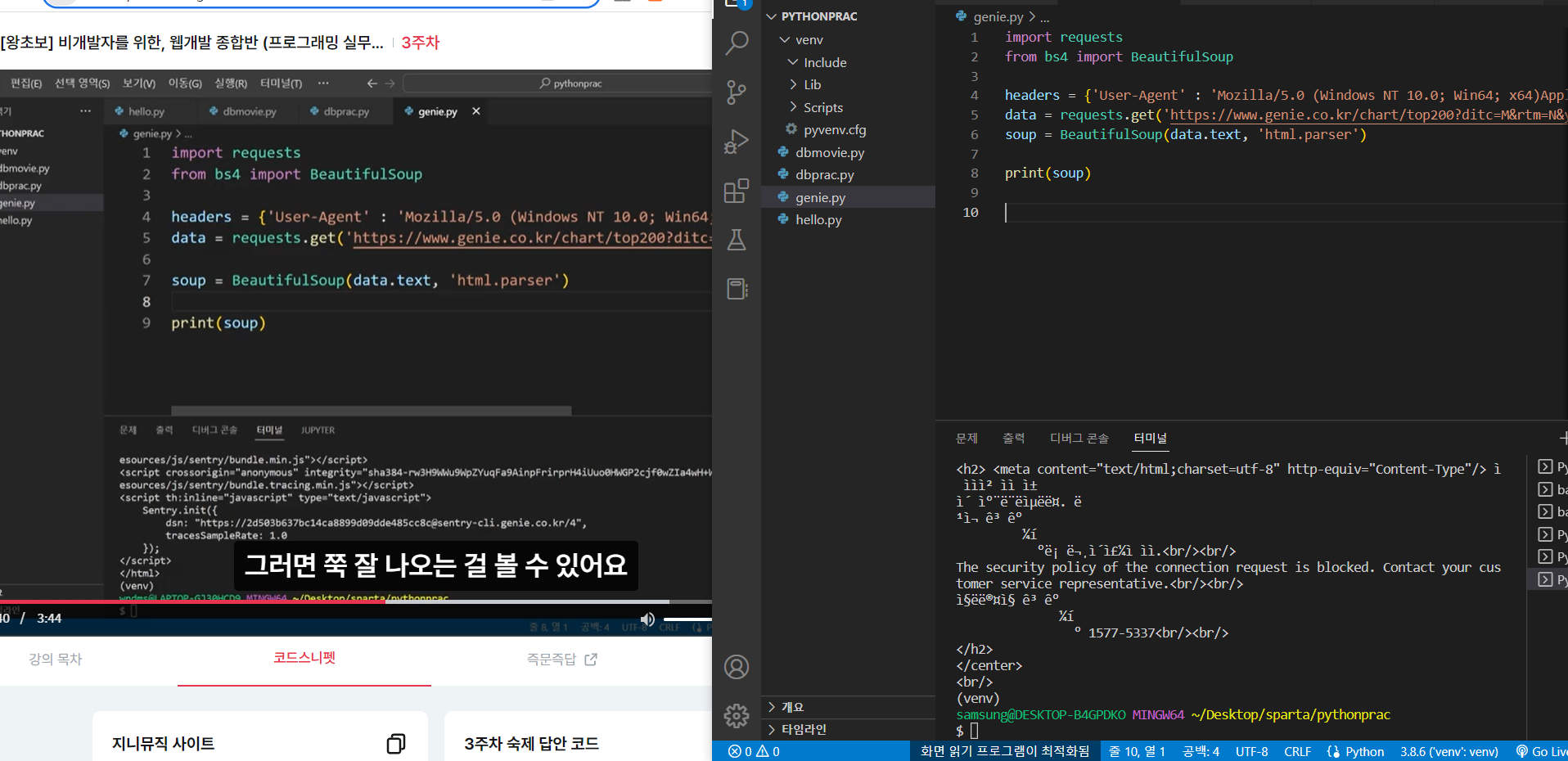Click 줄 10, 열 1 cursor position status
The width and height of the screenshot is (1568, 761).
pyautogui.click(x=1137, y=751)
